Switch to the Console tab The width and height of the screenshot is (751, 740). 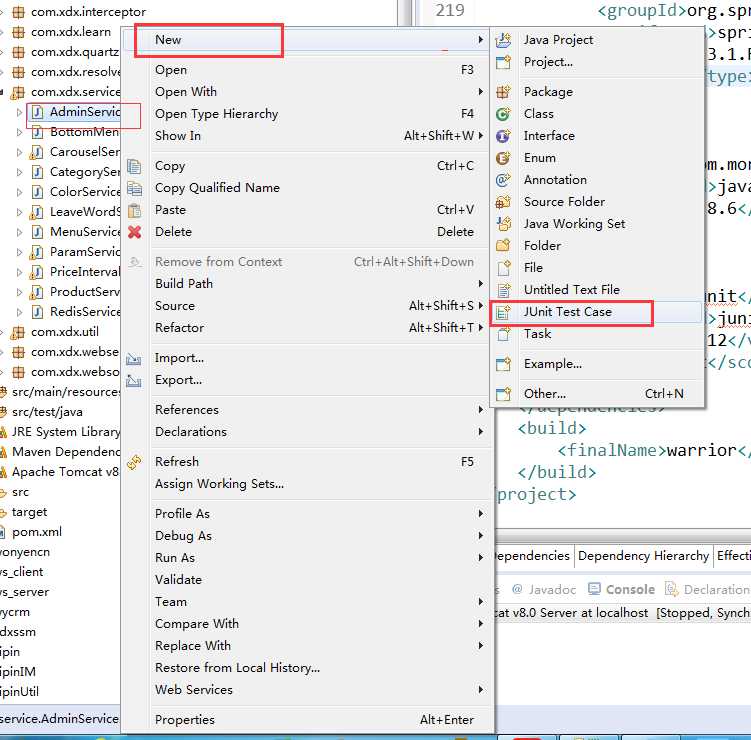pos(621,589)
